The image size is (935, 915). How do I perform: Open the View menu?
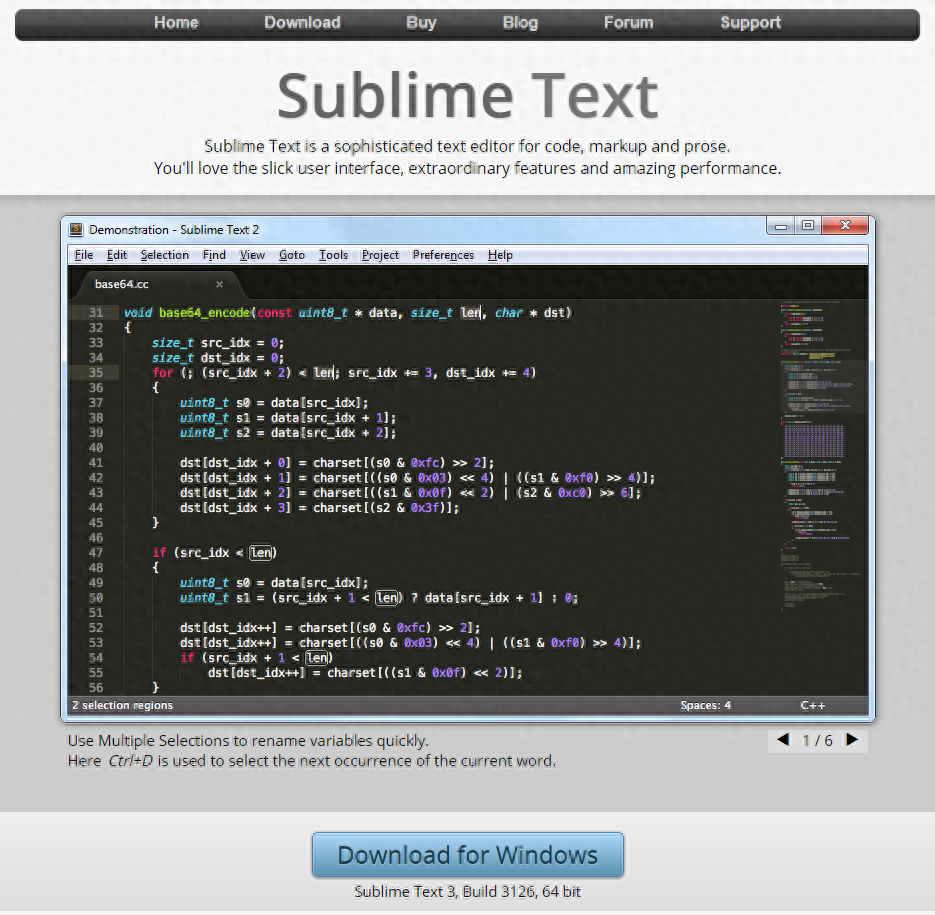point(252,255)
